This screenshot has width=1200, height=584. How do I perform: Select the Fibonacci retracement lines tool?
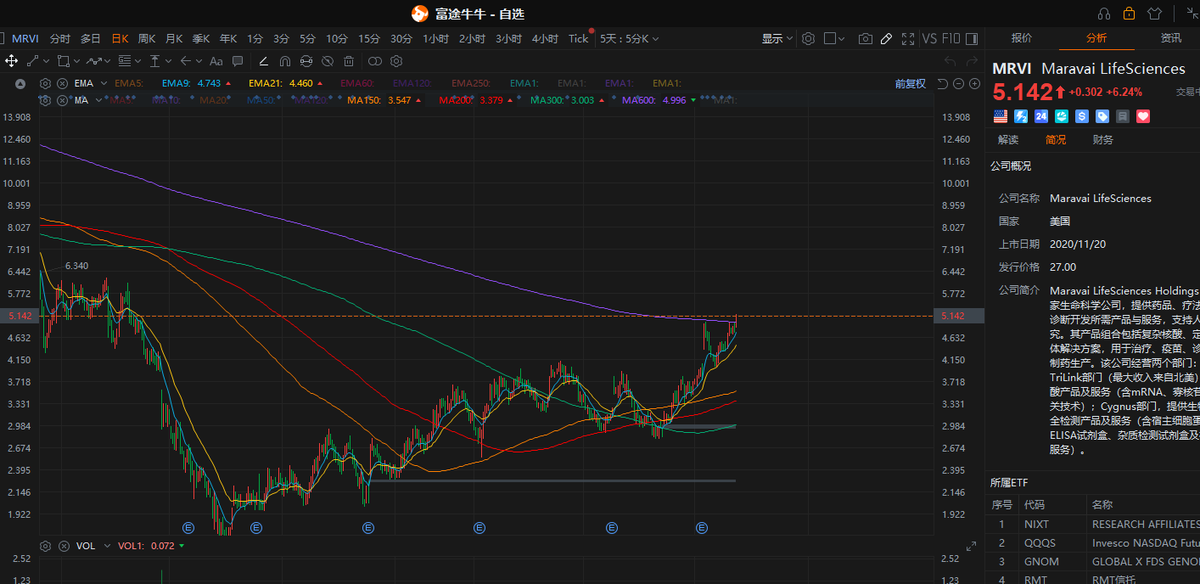(124, 61)
